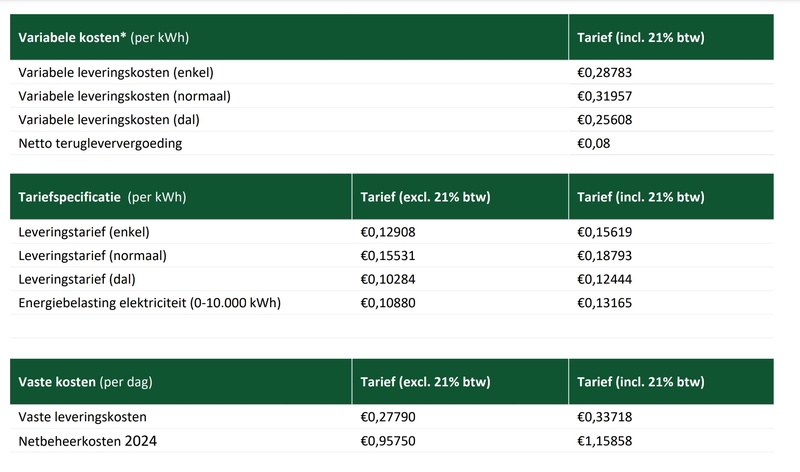Screen dimensions: 800x472
Task: Click the Variabele kosten table header
Action: point(104,38)
